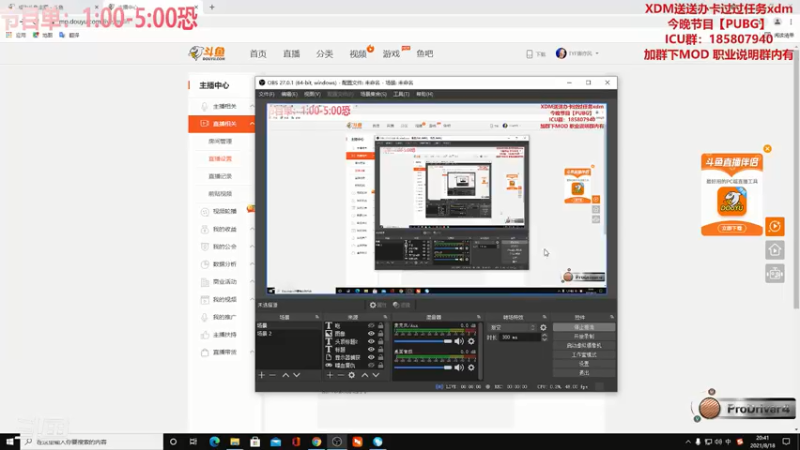Open the user account dropdown arrow in Douyu header
Image resolution: width=800 pixels, height=450 pixels.
click(x=597, y=54)
